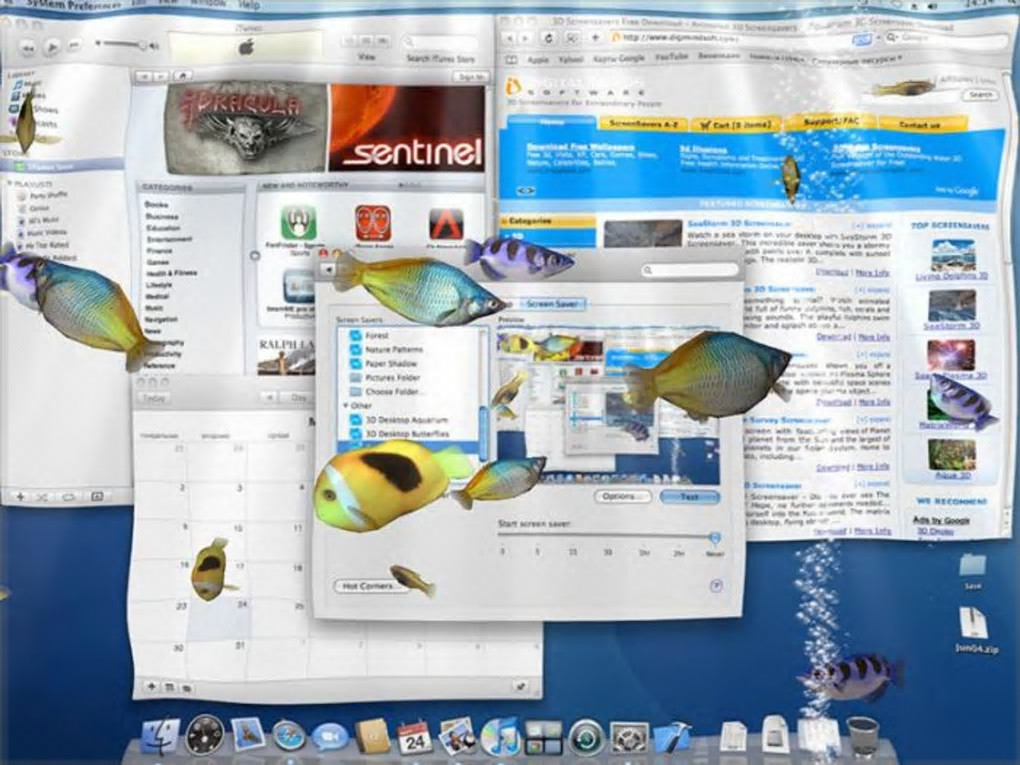The height and width of the screenshot is (765, 1020).
Task: Open black app icon with red A
Action: (446, 224)
